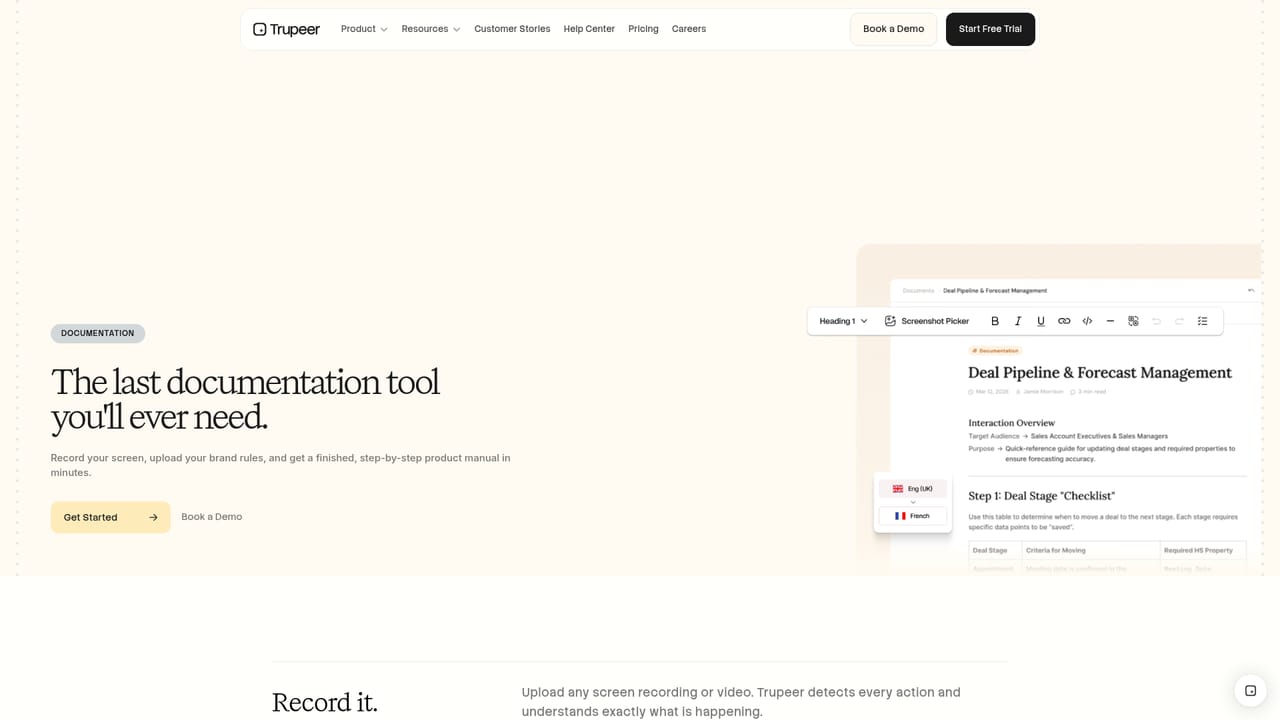Screen dimensions: 1280x720
Task: Click the 'Record it.' section heading
Action: tap(325, 702)
